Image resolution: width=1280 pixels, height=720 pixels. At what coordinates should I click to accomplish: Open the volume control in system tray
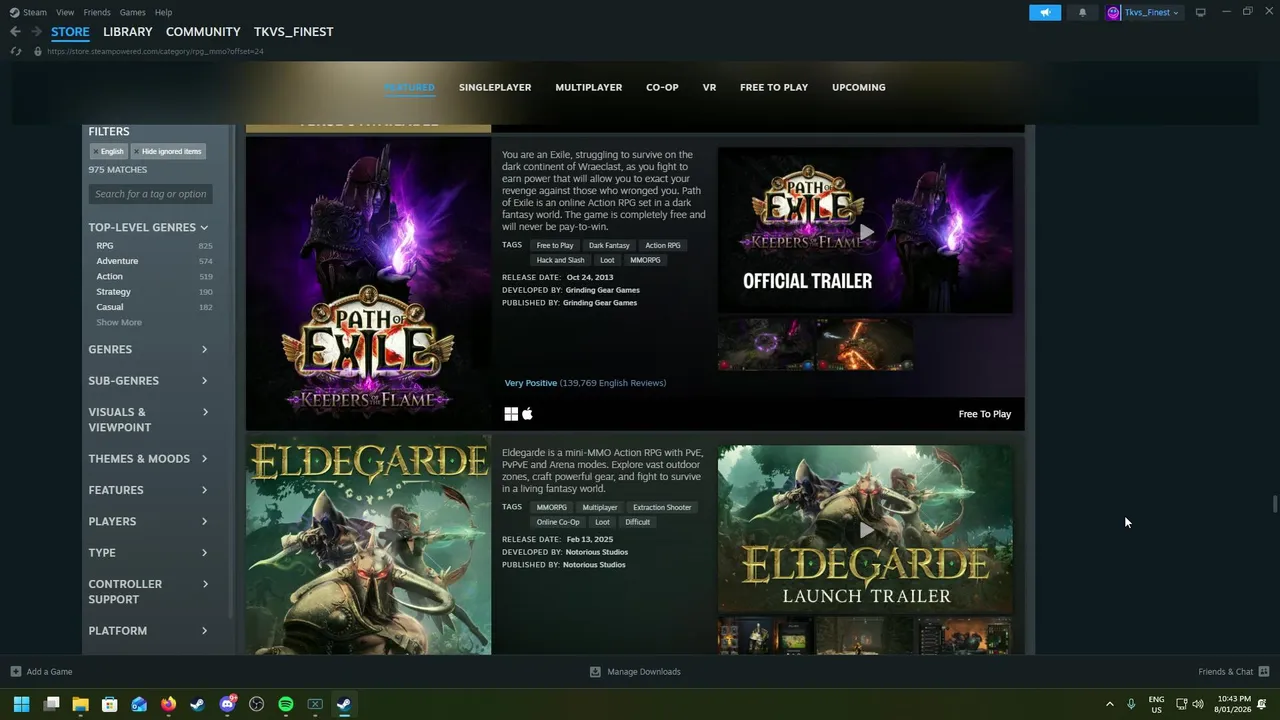coord(1198,704)
